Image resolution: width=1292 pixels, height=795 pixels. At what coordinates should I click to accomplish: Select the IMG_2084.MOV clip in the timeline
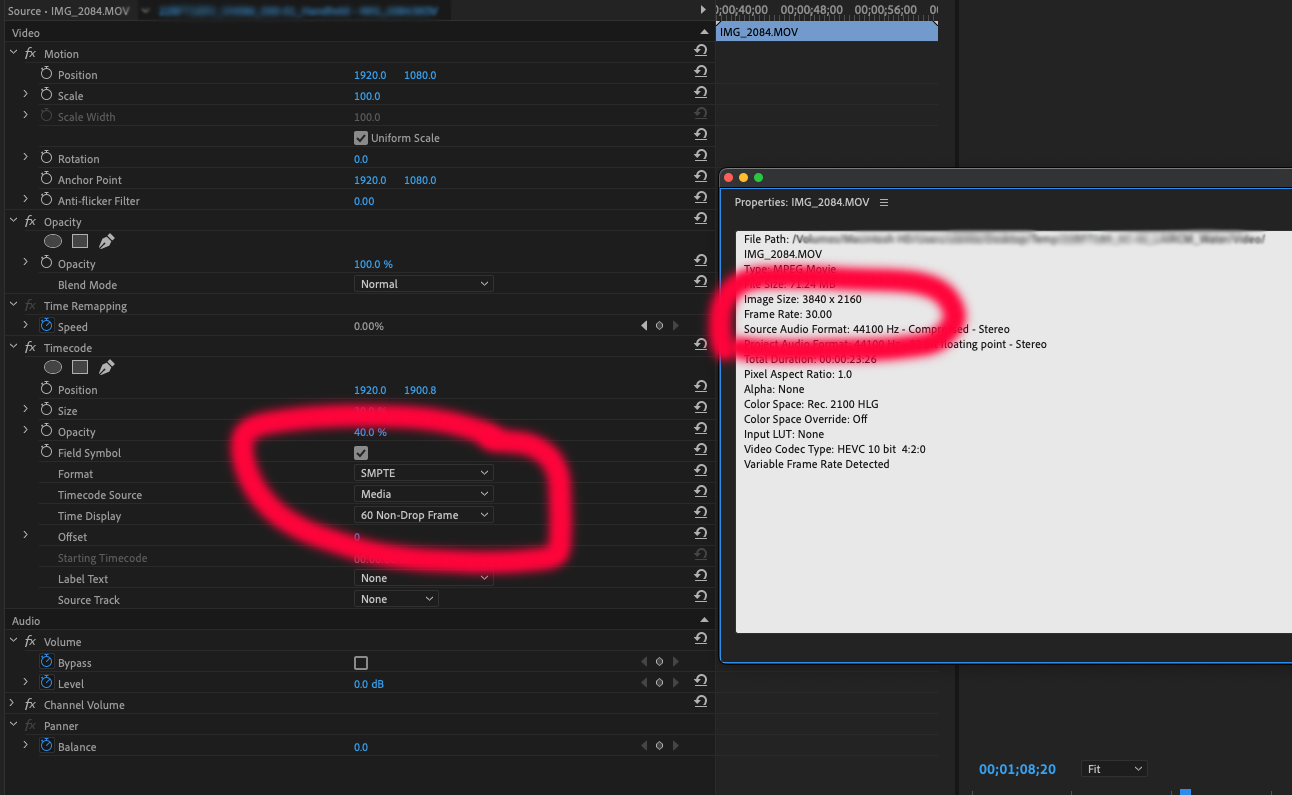point(826,31)
